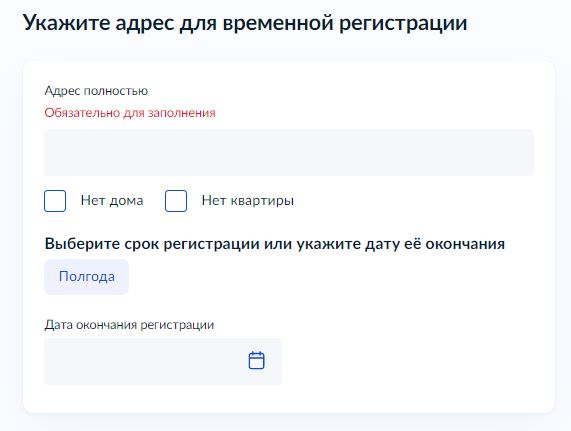
Task: Click the "Дата окончания регистрации" label
Action: click(129, 324)
